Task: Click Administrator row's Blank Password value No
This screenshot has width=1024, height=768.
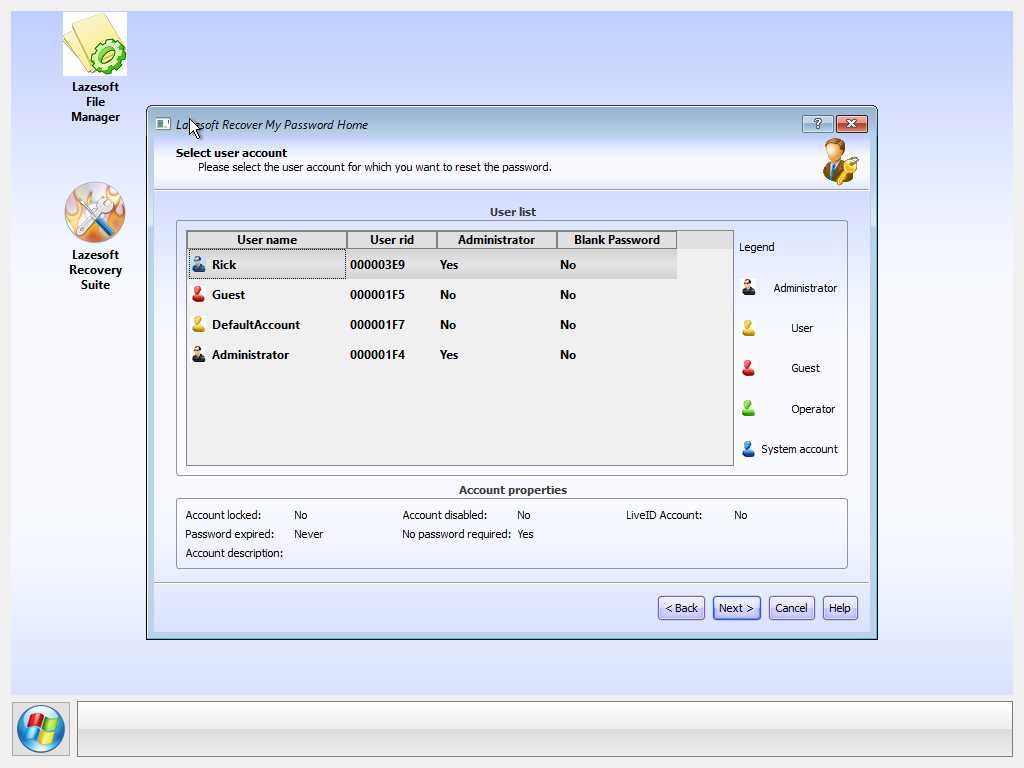Action: click(x=568, y=355)
